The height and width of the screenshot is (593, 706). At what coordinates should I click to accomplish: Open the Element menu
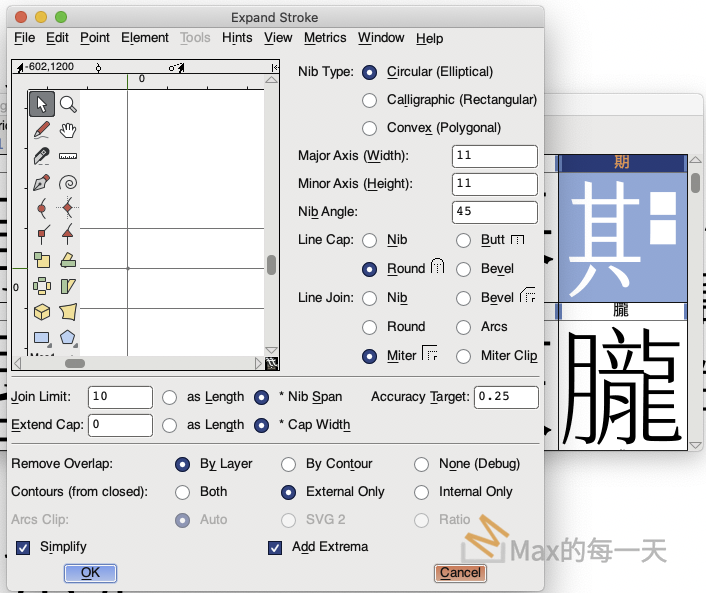click(x=145, y=38)
